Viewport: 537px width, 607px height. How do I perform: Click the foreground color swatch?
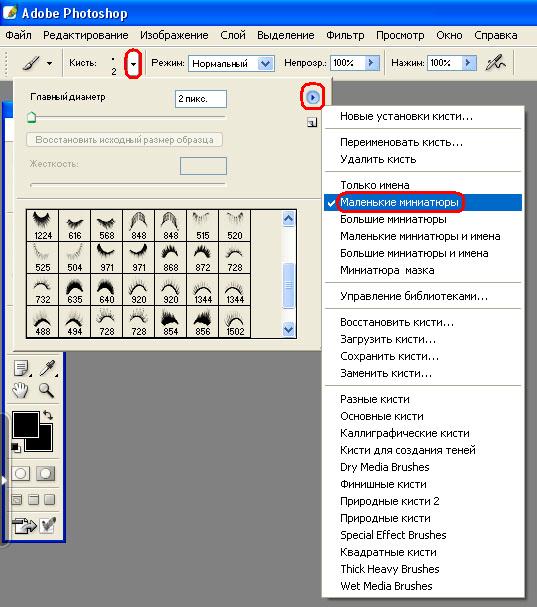coord(26,425)
